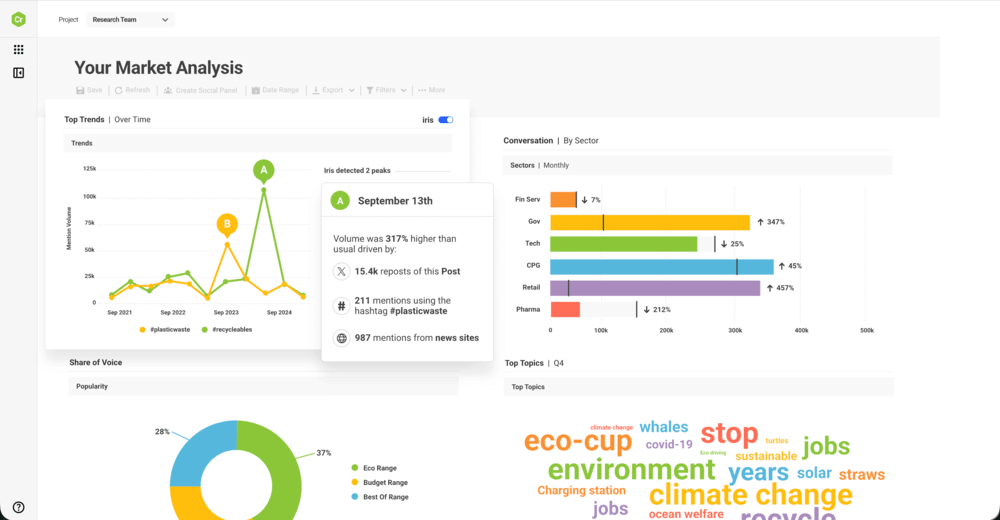Open the Post link in popup
Image resolution: width=1000 pixels, height=520 pixels.
[450, 271]
